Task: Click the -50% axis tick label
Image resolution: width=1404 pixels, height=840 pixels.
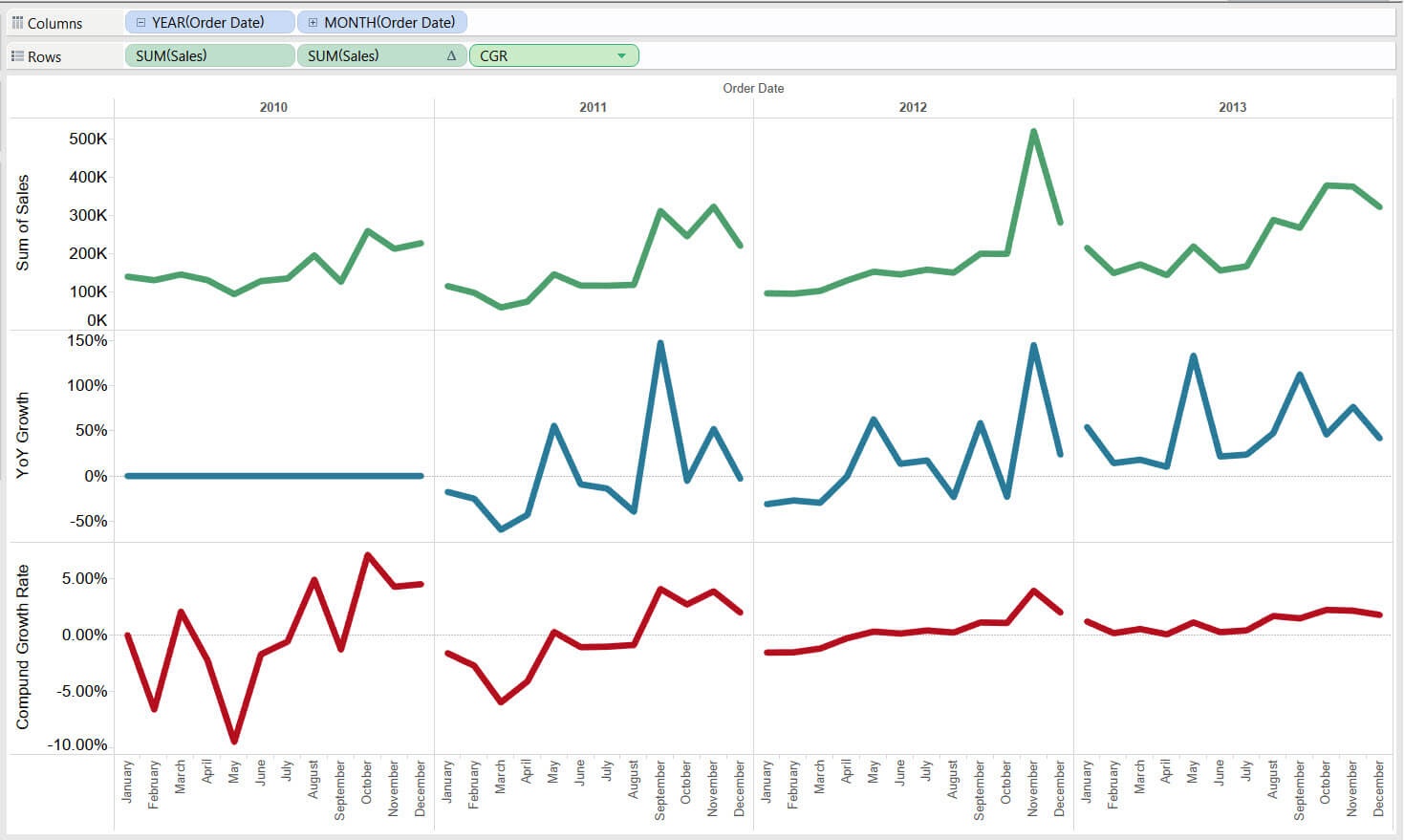Action: click(x=90, y=521)
